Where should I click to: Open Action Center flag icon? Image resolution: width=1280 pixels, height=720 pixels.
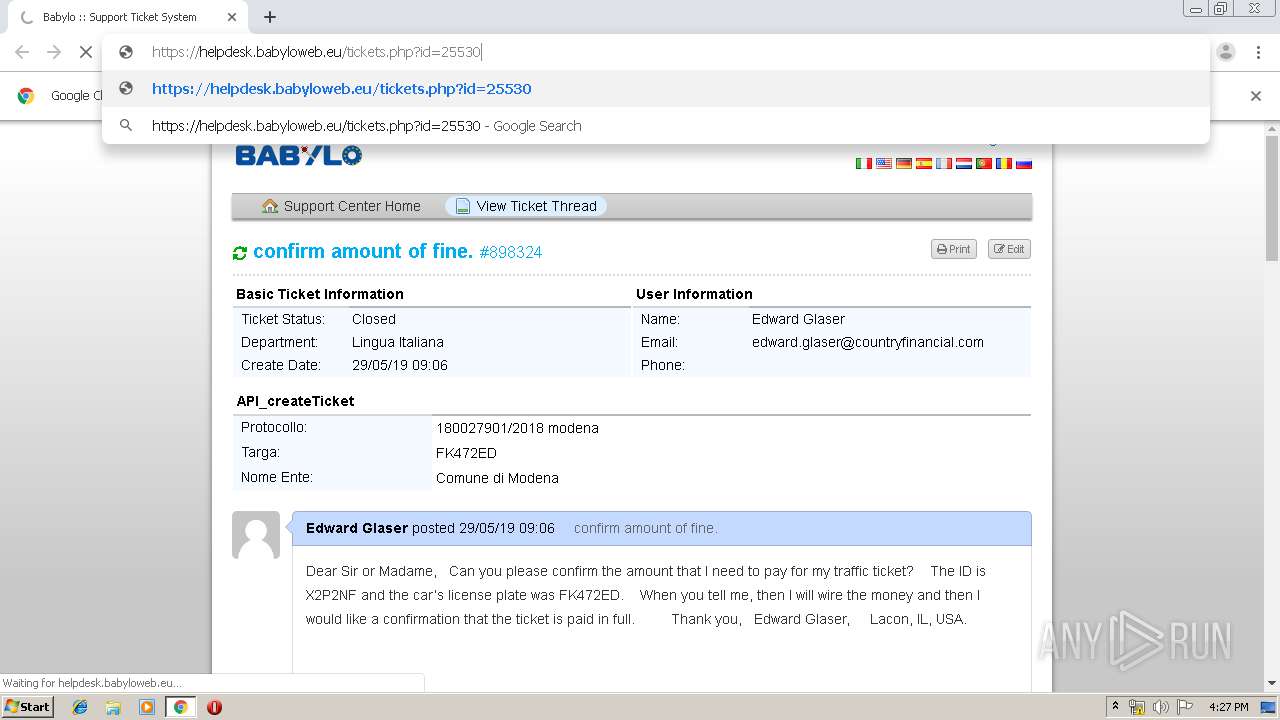(x=1184, y=707)
